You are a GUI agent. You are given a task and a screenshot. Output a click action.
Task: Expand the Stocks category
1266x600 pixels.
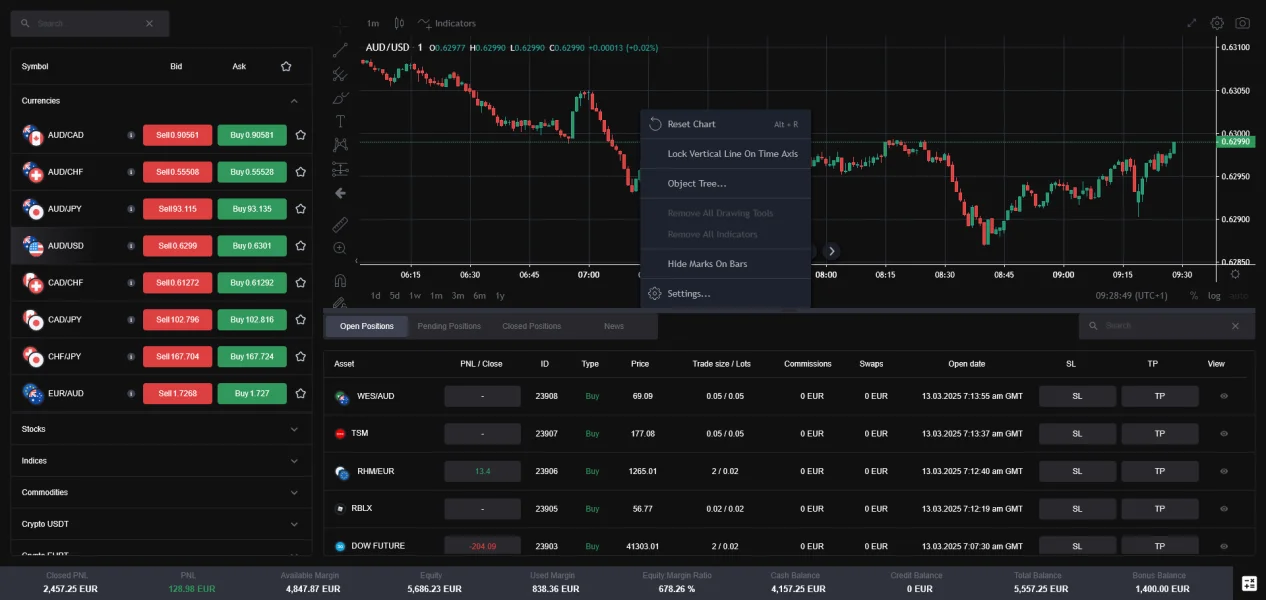294,429
